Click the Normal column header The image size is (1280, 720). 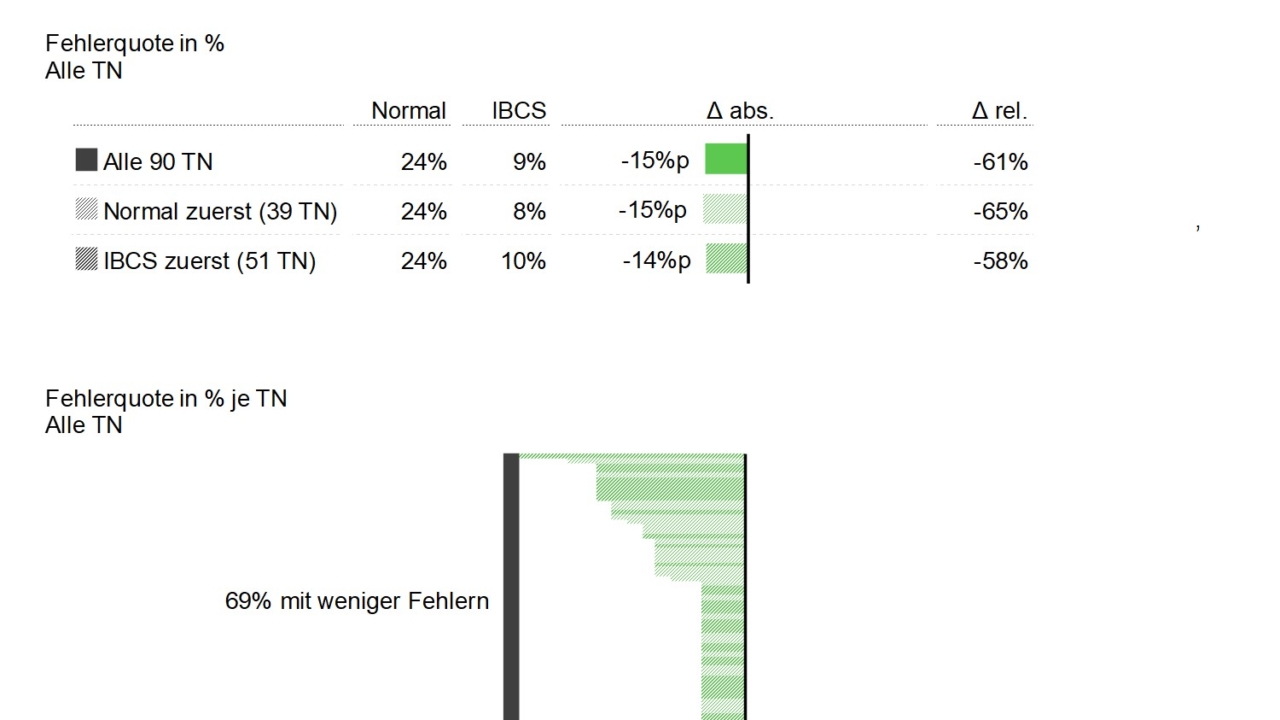(409, 111)
